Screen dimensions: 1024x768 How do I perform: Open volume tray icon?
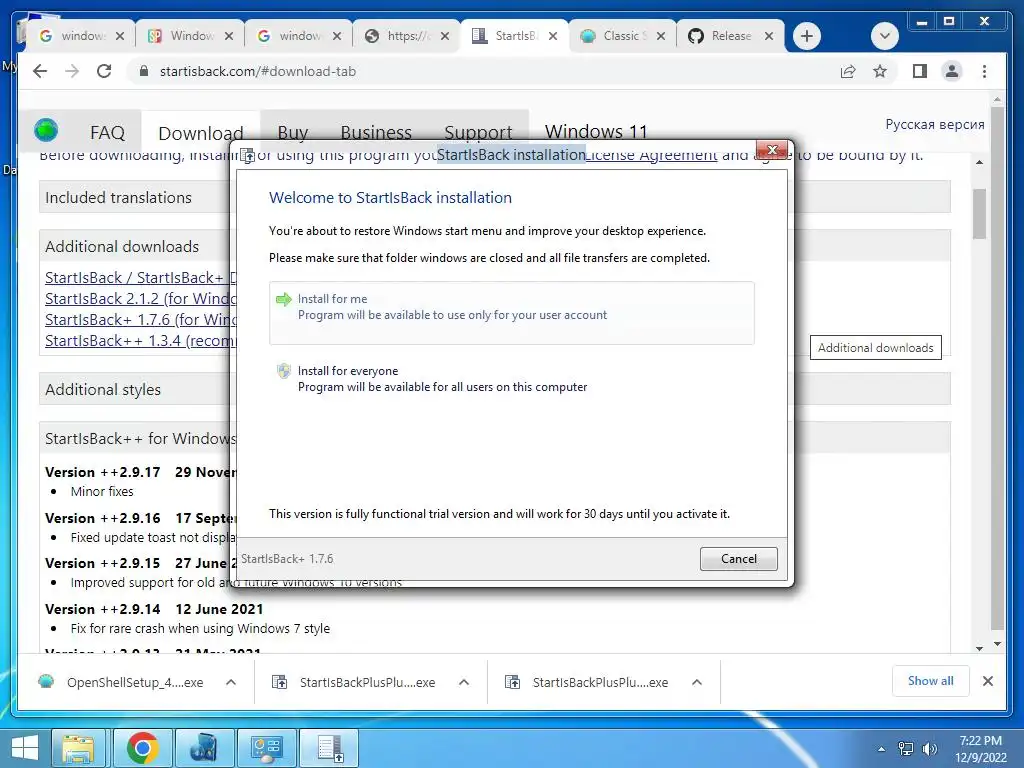coord(929,749)
